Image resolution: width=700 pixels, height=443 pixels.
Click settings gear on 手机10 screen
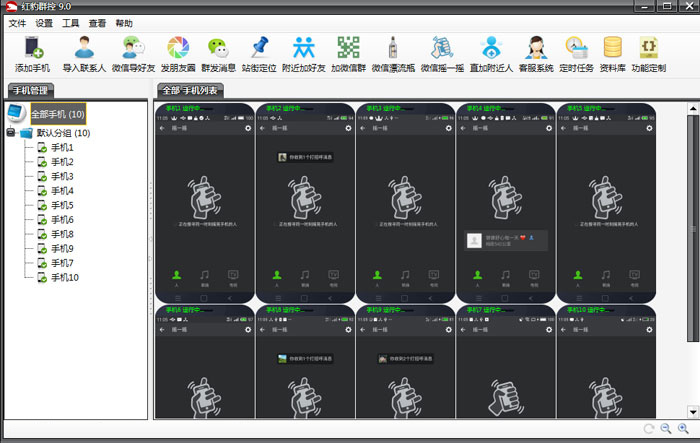(x=649, y=330)
